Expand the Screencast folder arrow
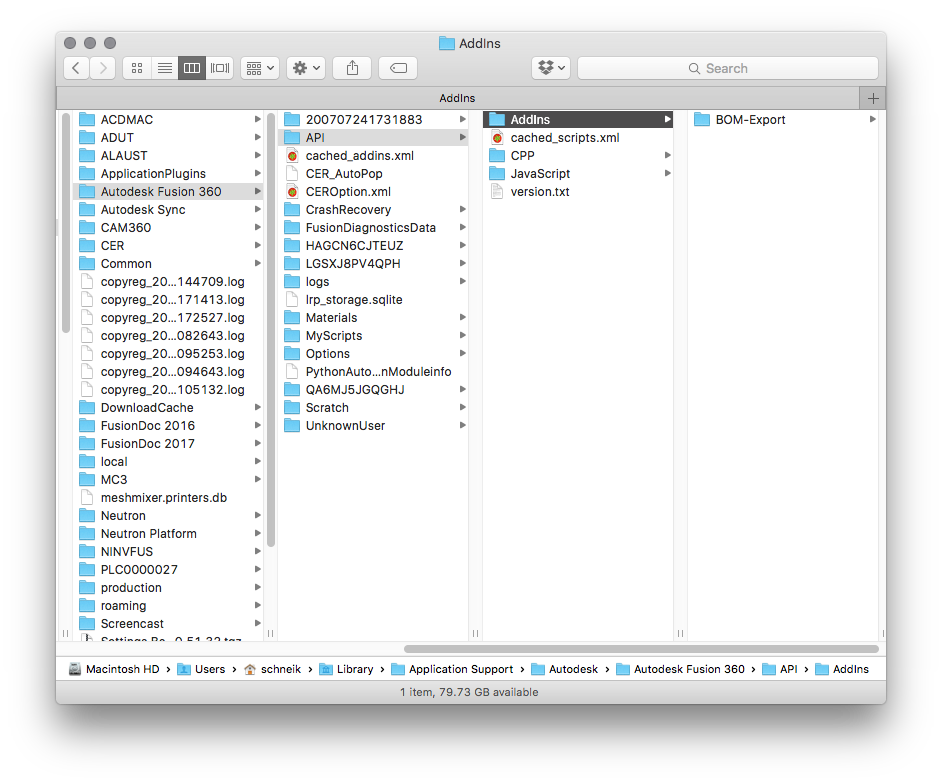This screenshot has height=784, width=942. (x=257, y=624)
